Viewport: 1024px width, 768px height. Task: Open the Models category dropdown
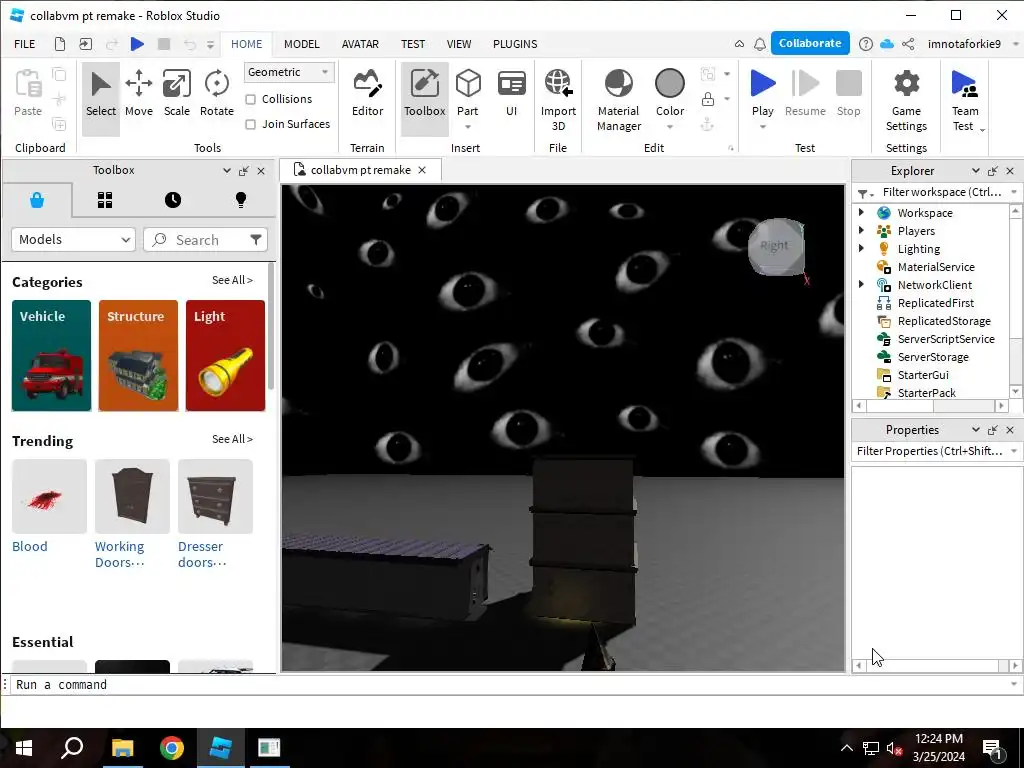pyautogui.click(x=73, y=240)
